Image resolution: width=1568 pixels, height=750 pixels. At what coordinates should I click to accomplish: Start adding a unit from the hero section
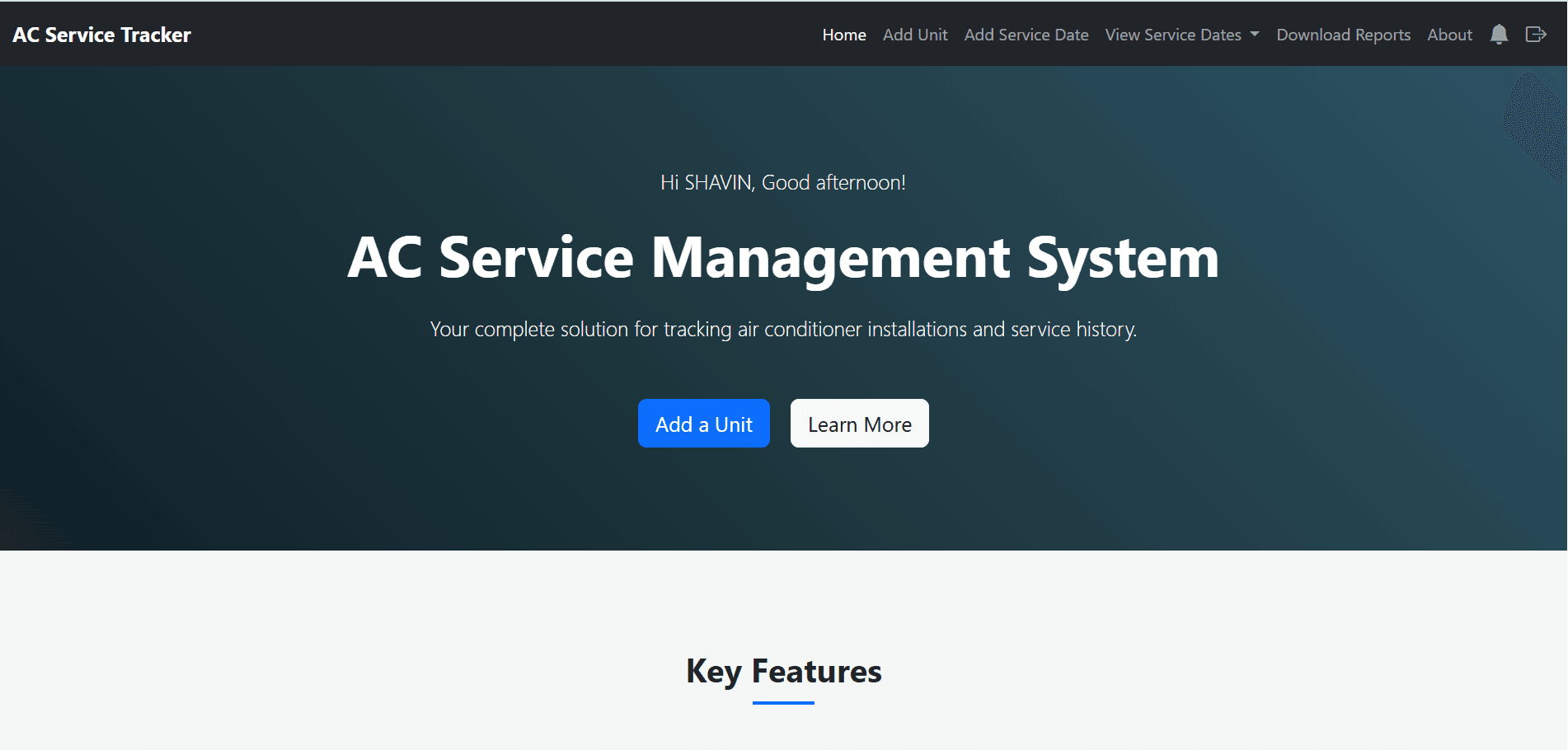tap(703, 423)
